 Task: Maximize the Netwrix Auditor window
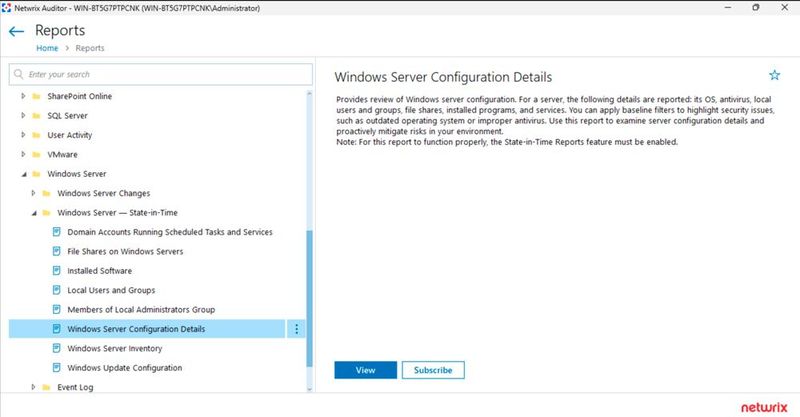tap(756, 7)
